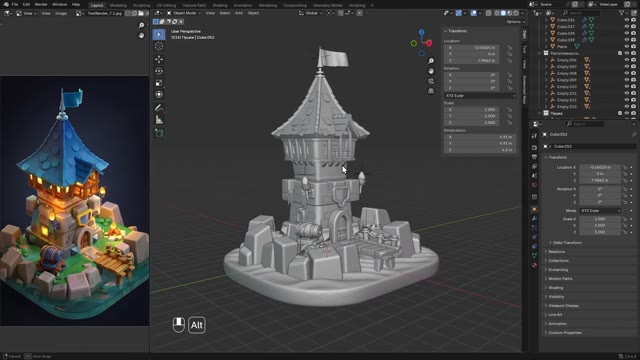Toggle visibility of Empty.006 in outliner
The width and height of the screenshot is (640, 360).
click(x=627, y=60)
